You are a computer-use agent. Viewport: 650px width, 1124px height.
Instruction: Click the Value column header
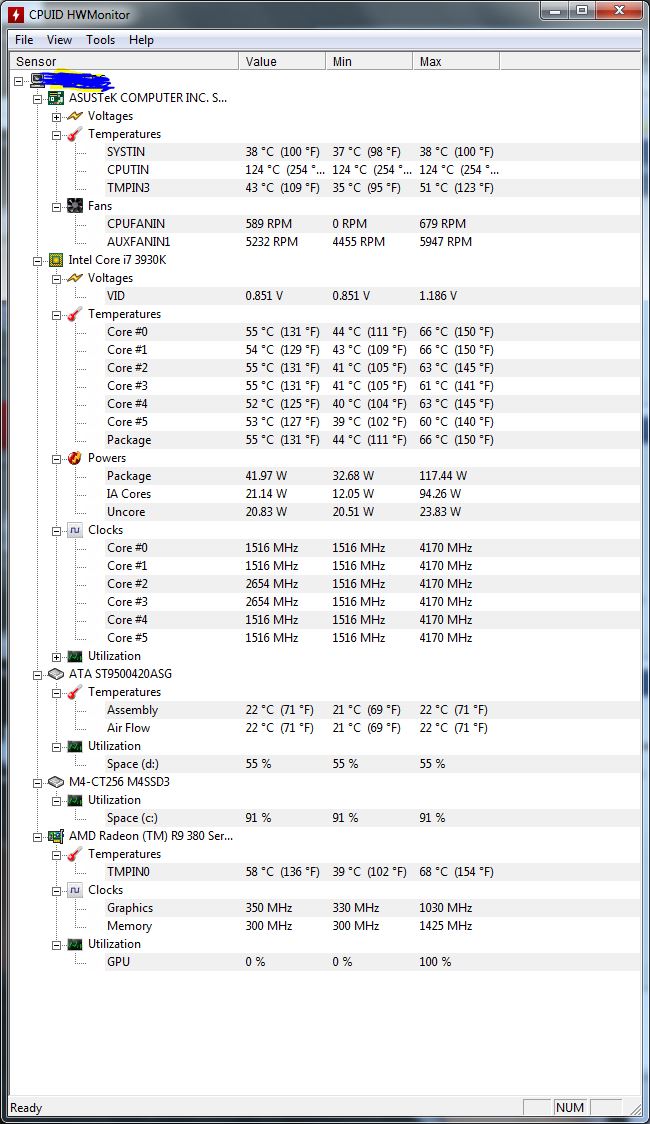pyautogui.click(x=282, y=62)
